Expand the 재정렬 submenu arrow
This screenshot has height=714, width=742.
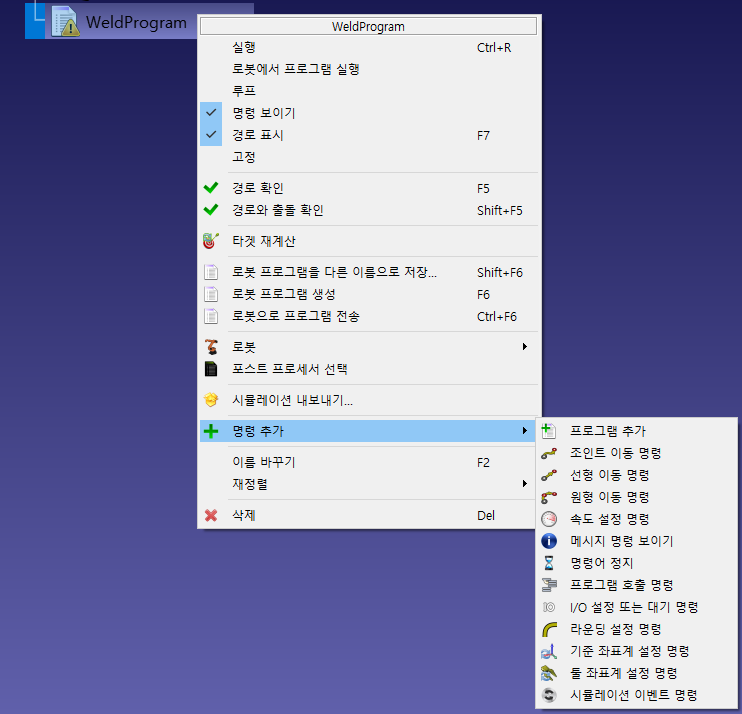coord(524,484)
